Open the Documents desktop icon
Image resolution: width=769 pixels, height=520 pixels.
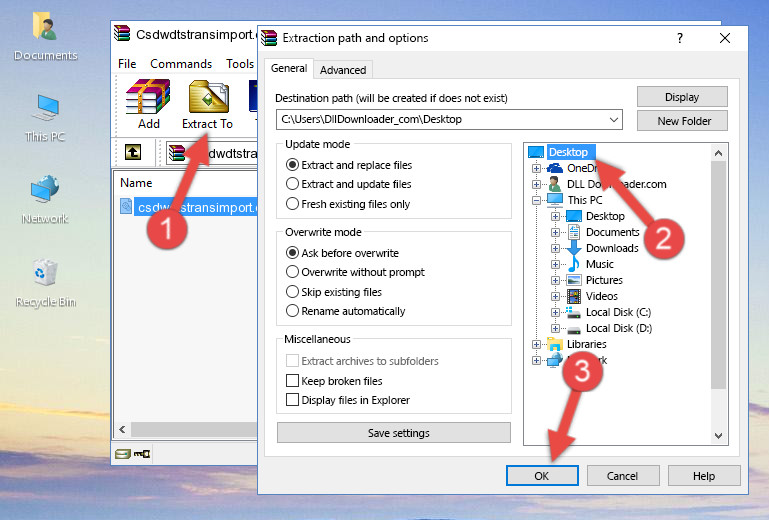[45, 37]
